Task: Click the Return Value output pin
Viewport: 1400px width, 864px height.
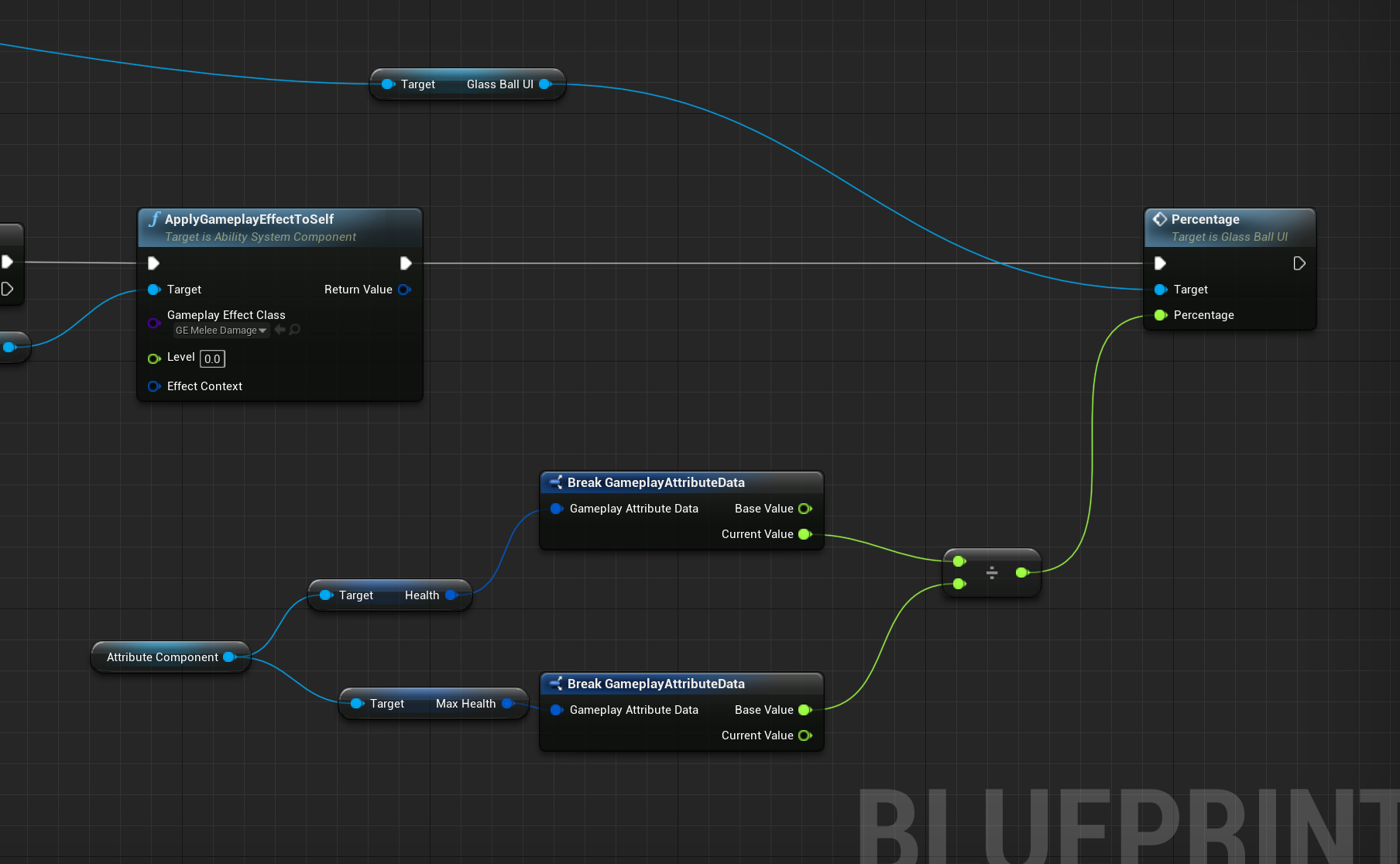Action: coord(404,290)
